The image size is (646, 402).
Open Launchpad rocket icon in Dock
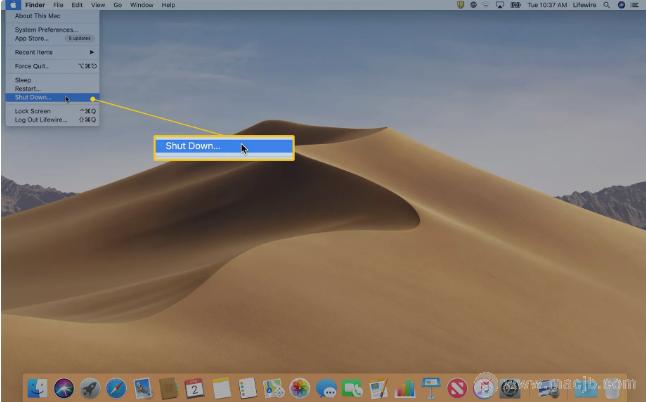point(90,388)
